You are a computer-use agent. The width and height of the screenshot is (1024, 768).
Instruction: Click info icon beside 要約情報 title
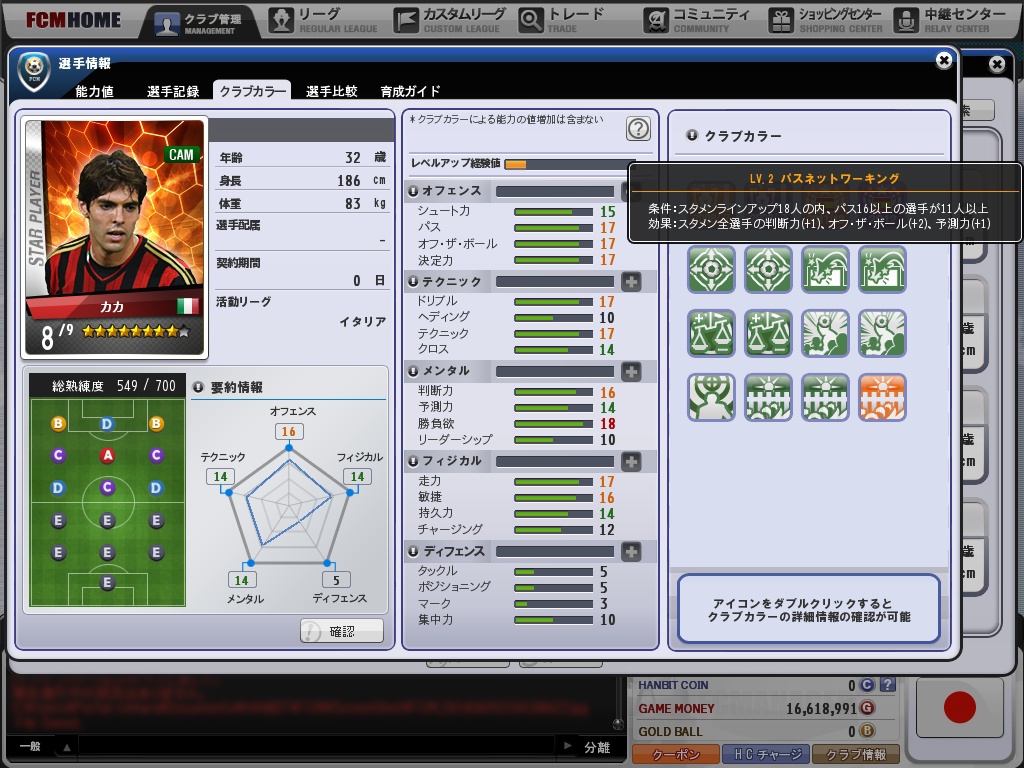[198, 387]
